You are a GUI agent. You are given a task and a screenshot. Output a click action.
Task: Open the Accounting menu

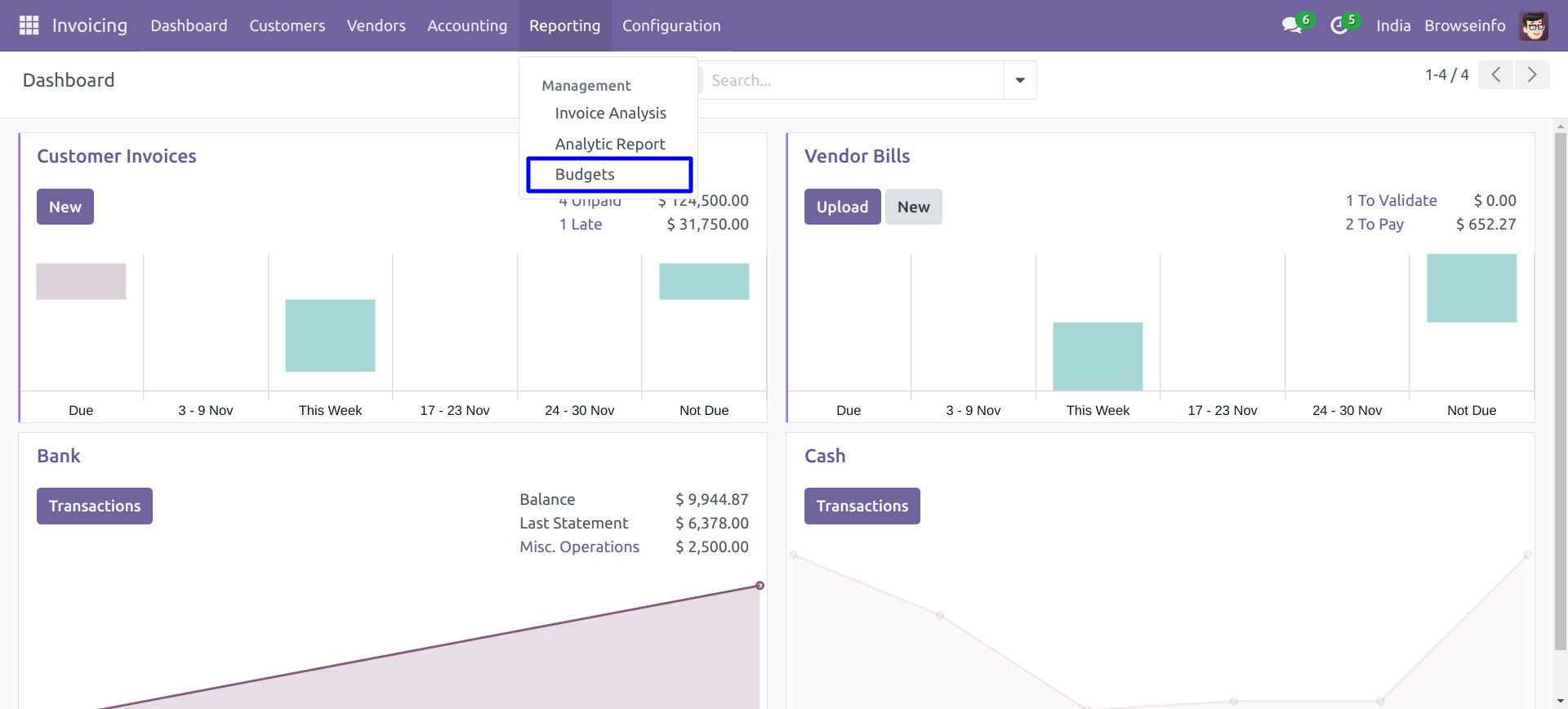[x=466, y=25]
